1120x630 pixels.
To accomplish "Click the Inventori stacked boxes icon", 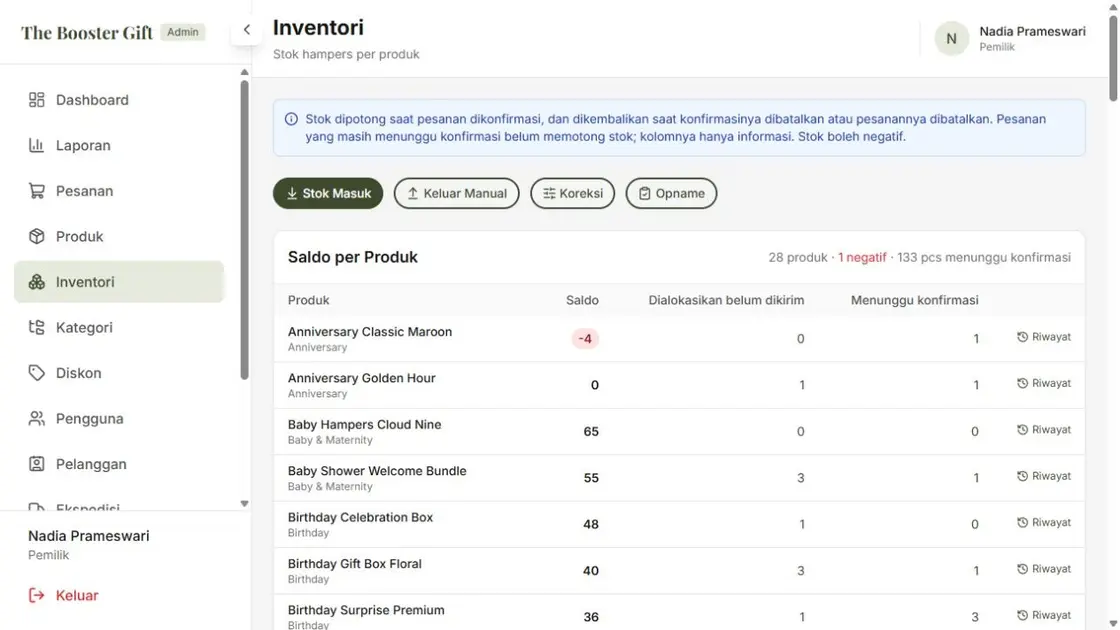I will click(36, 282).
